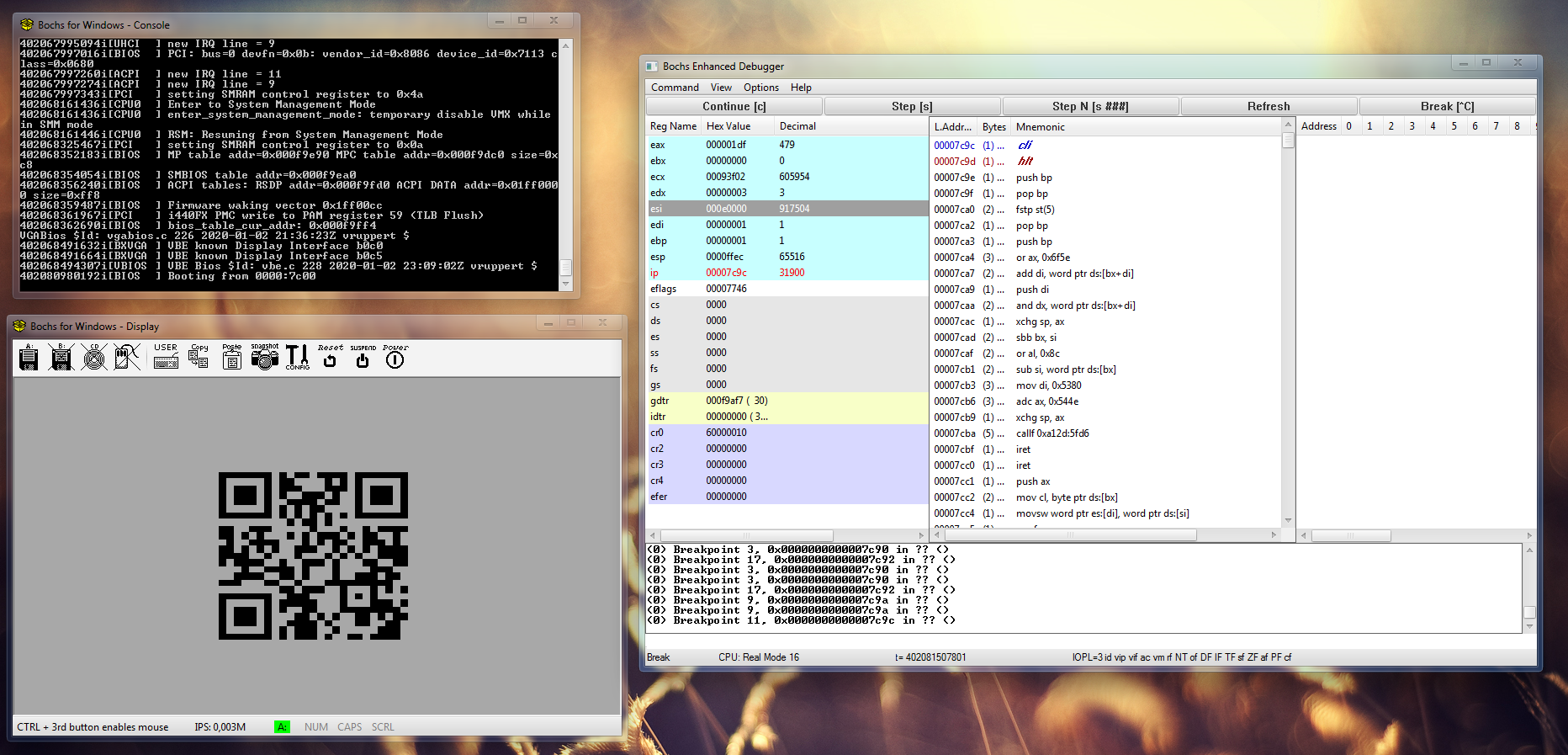
Task: Click the Copy icon in Bochs Display
Action: click(x=199, y=358)
